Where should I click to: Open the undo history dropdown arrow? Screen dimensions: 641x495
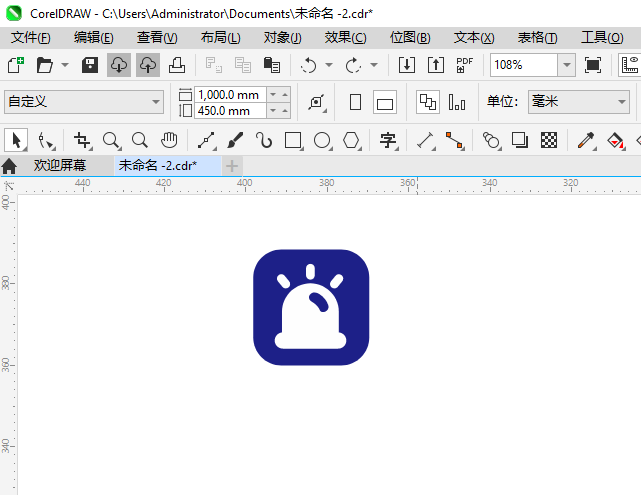329,65
